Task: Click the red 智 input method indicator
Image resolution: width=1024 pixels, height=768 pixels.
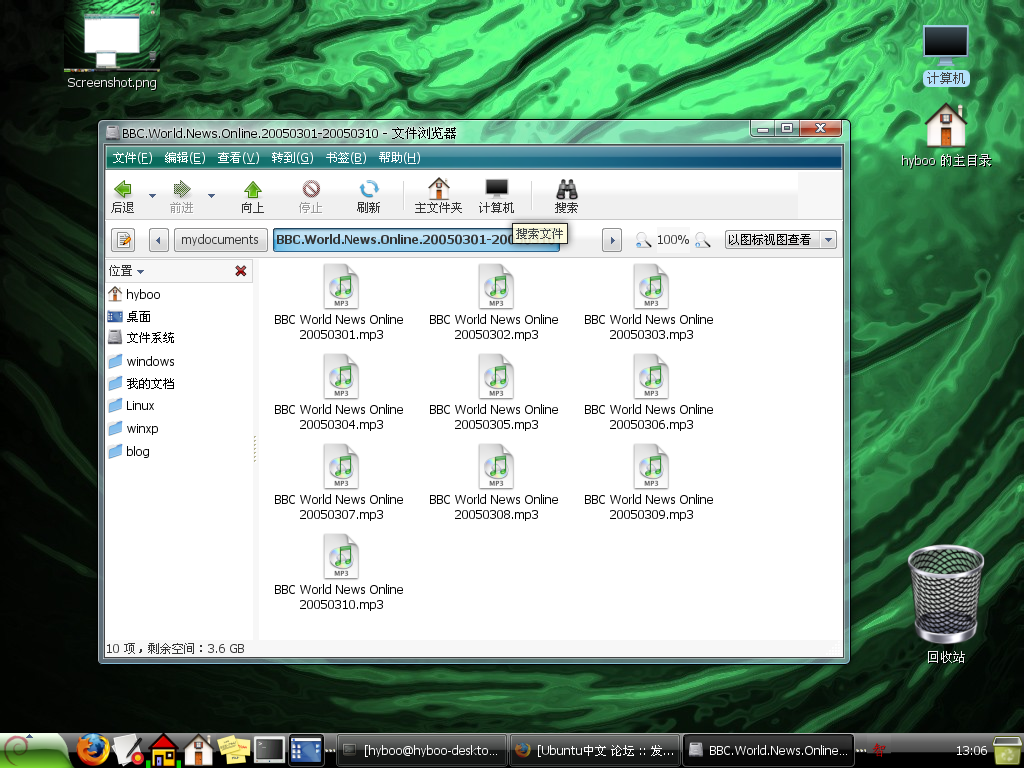Action: [879, 750]
